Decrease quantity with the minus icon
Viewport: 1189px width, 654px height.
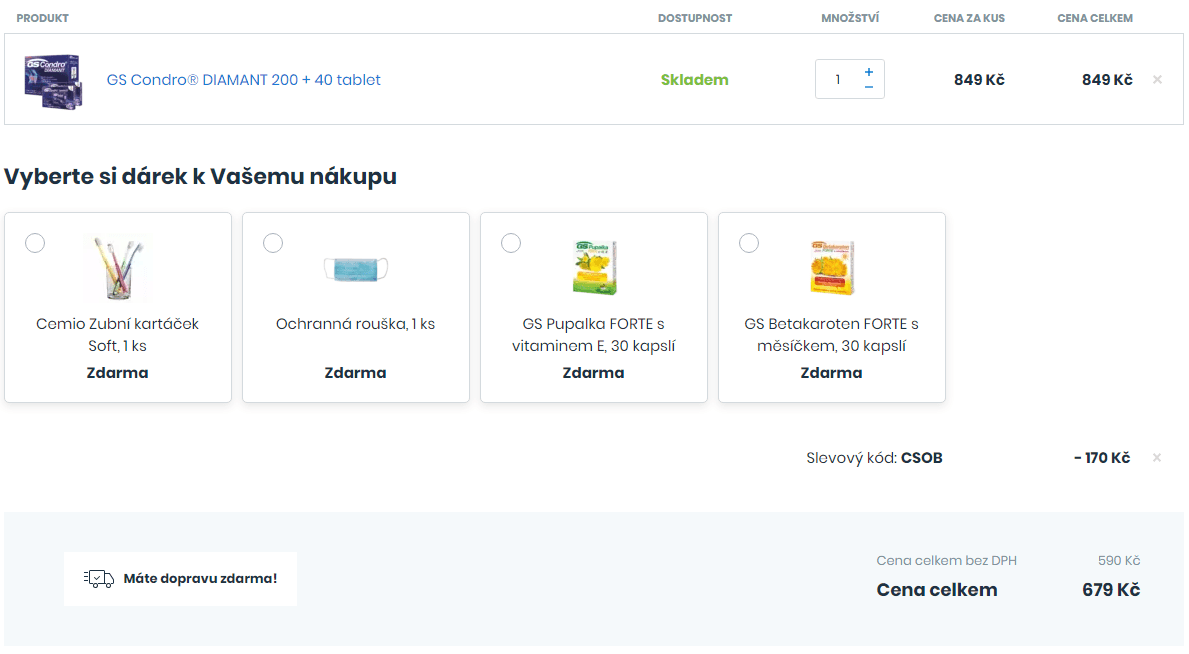(869, 87)
